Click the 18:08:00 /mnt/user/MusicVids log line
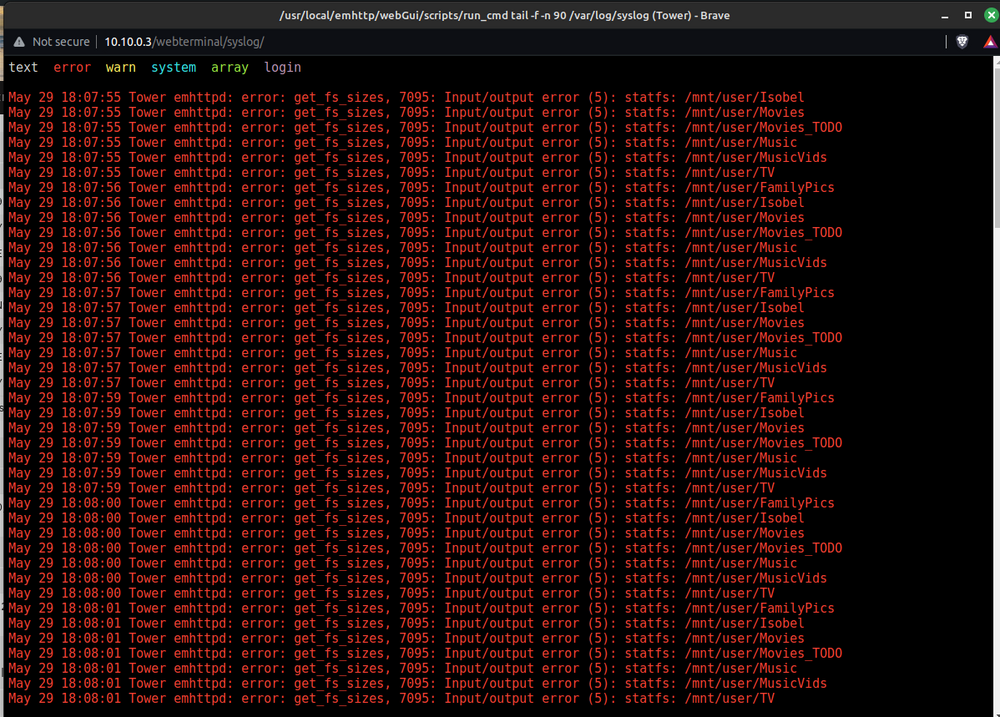 417,578
